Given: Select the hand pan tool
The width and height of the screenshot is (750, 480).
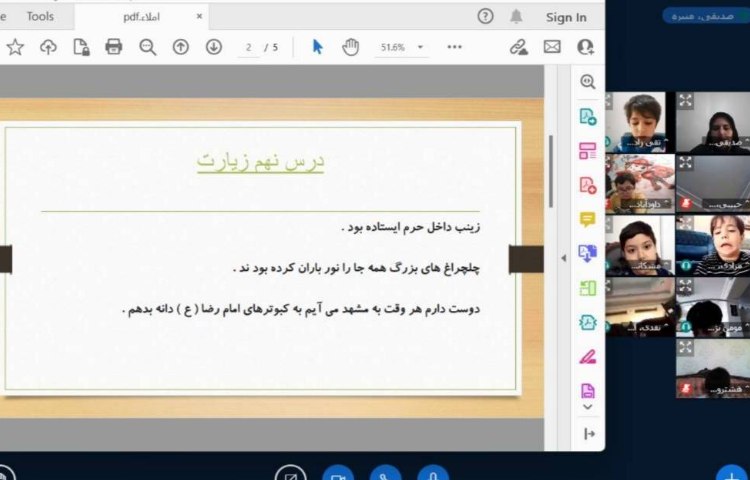Looking at the screenshot, I should pos(351,47).
